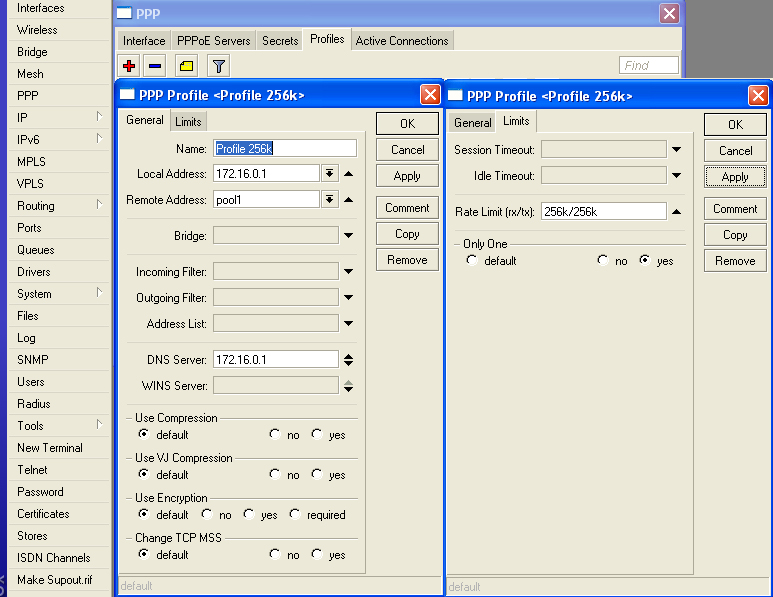Close the right PPP Profile dialog
The image size is (773, 597).
tap(758, 95)
